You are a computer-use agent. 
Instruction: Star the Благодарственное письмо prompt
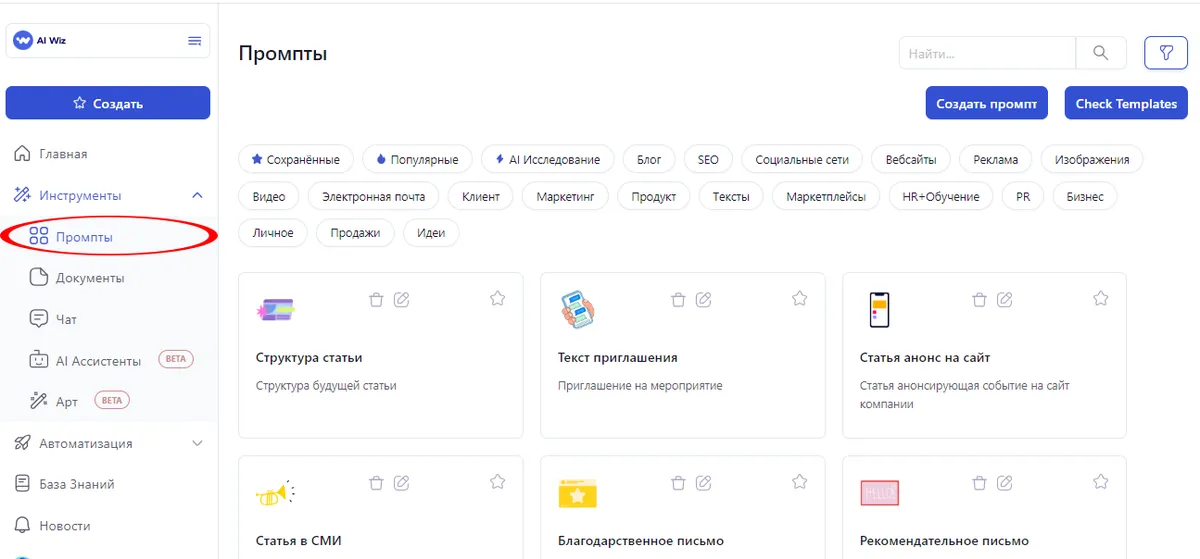pos(799,482)
